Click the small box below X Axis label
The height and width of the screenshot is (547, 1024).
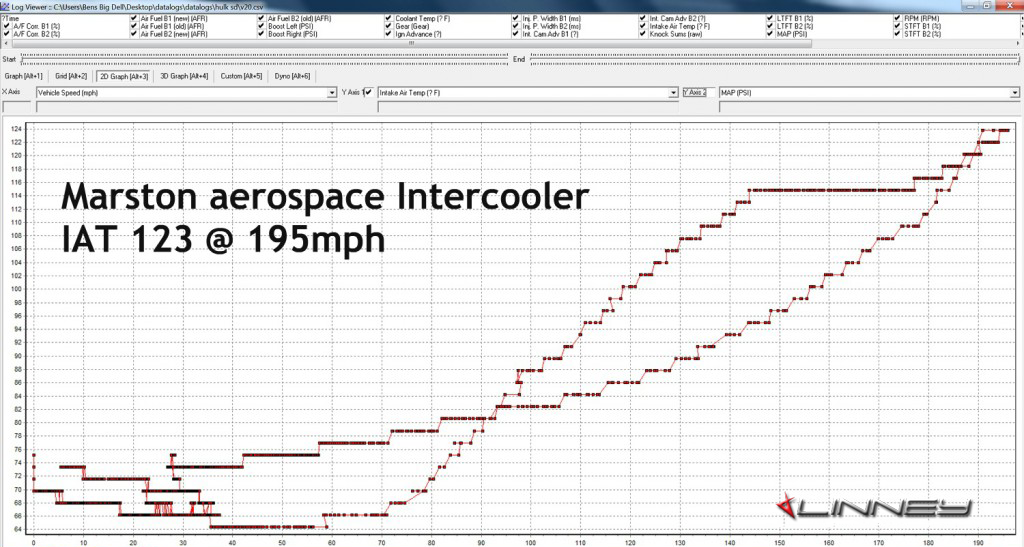click(x=16, y=106)
